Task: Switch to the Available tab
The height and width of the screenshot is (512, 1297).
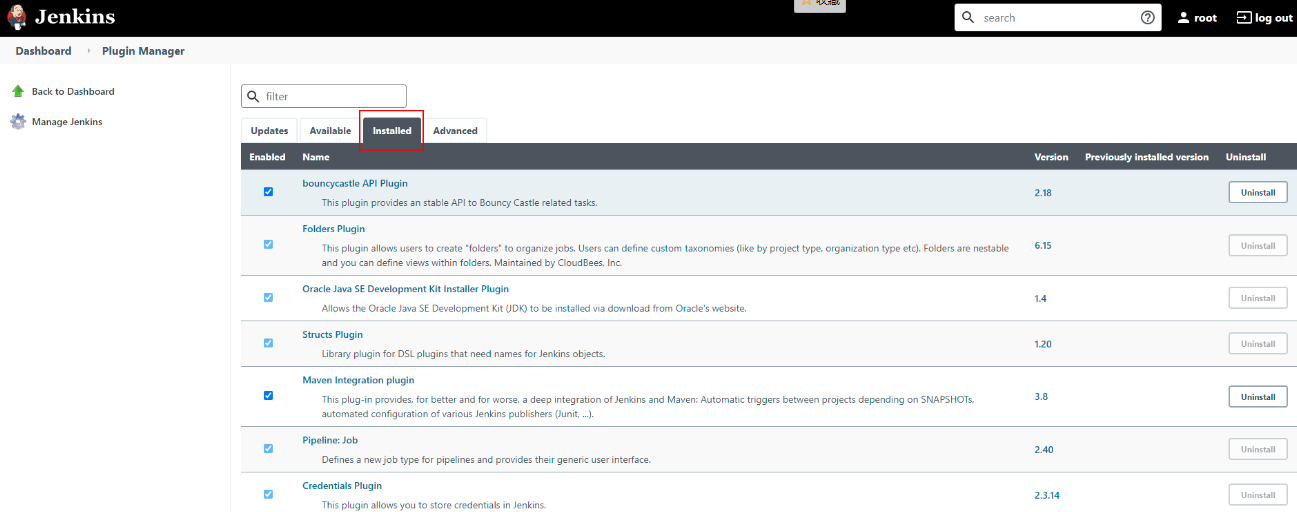Action: (x=330, y=131)
